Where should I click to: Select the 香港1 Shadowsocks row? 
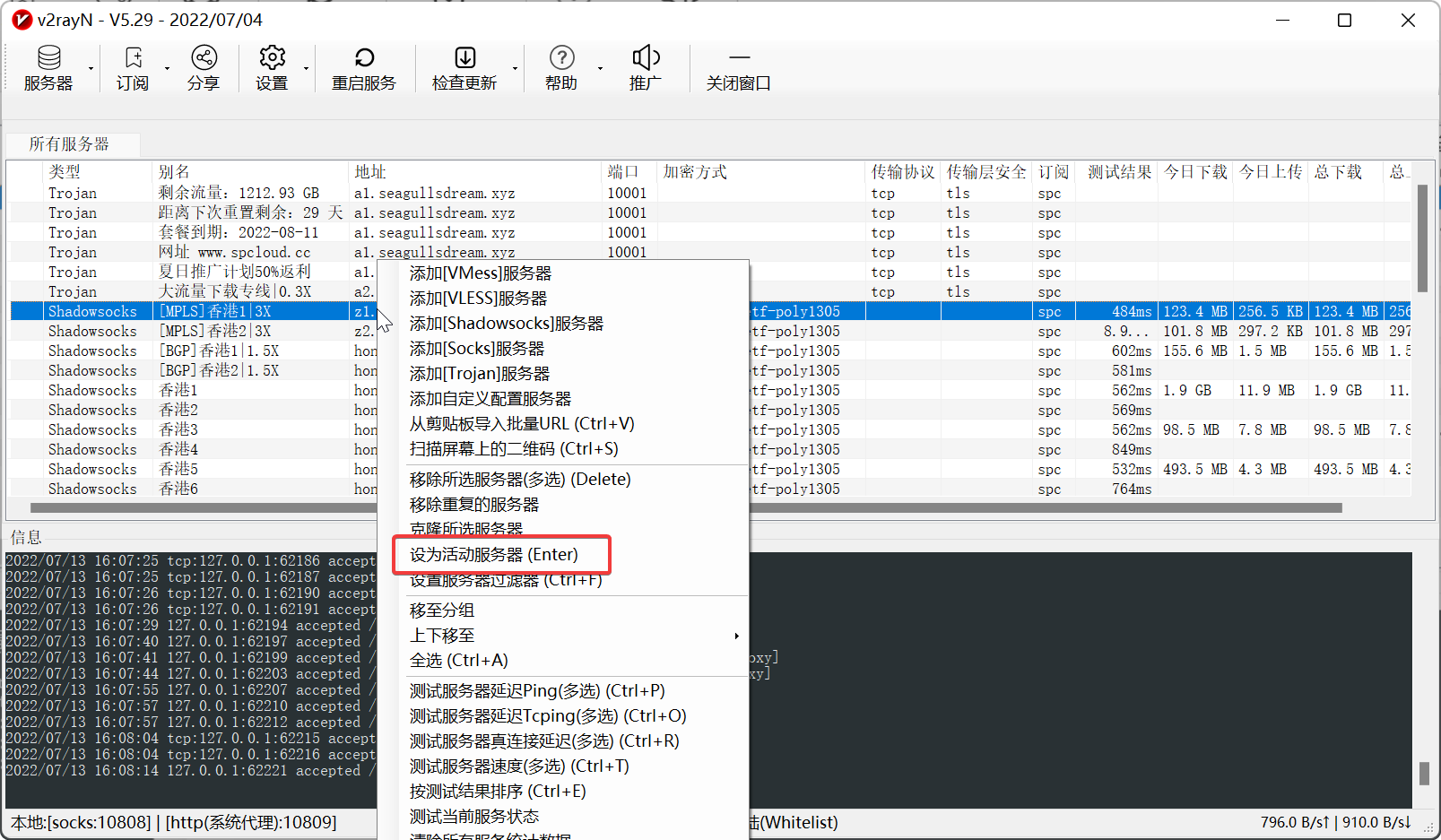[x=710, y=391]
